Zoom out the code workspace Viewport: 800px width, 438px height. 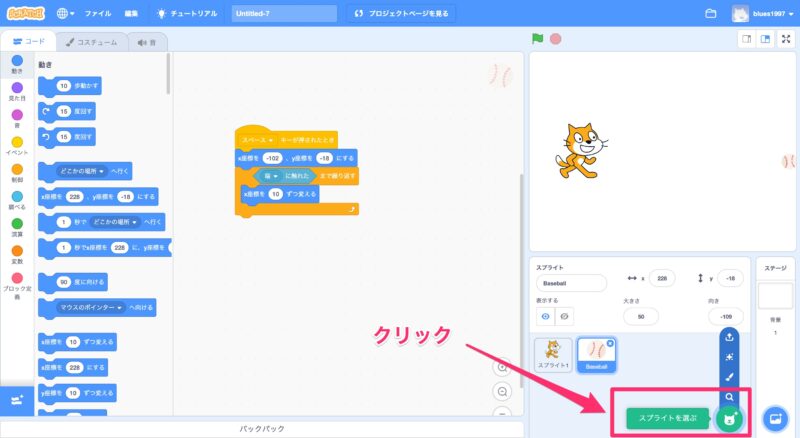(503, 392)
